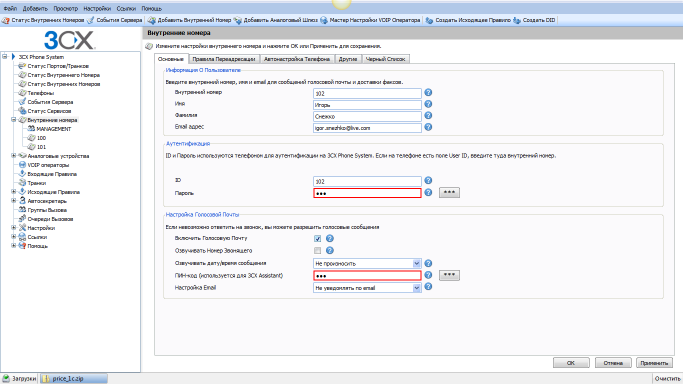Click Создать Исходящее Правило toolbar button
This screenshot has width=683, height=384.
(468, 20)
